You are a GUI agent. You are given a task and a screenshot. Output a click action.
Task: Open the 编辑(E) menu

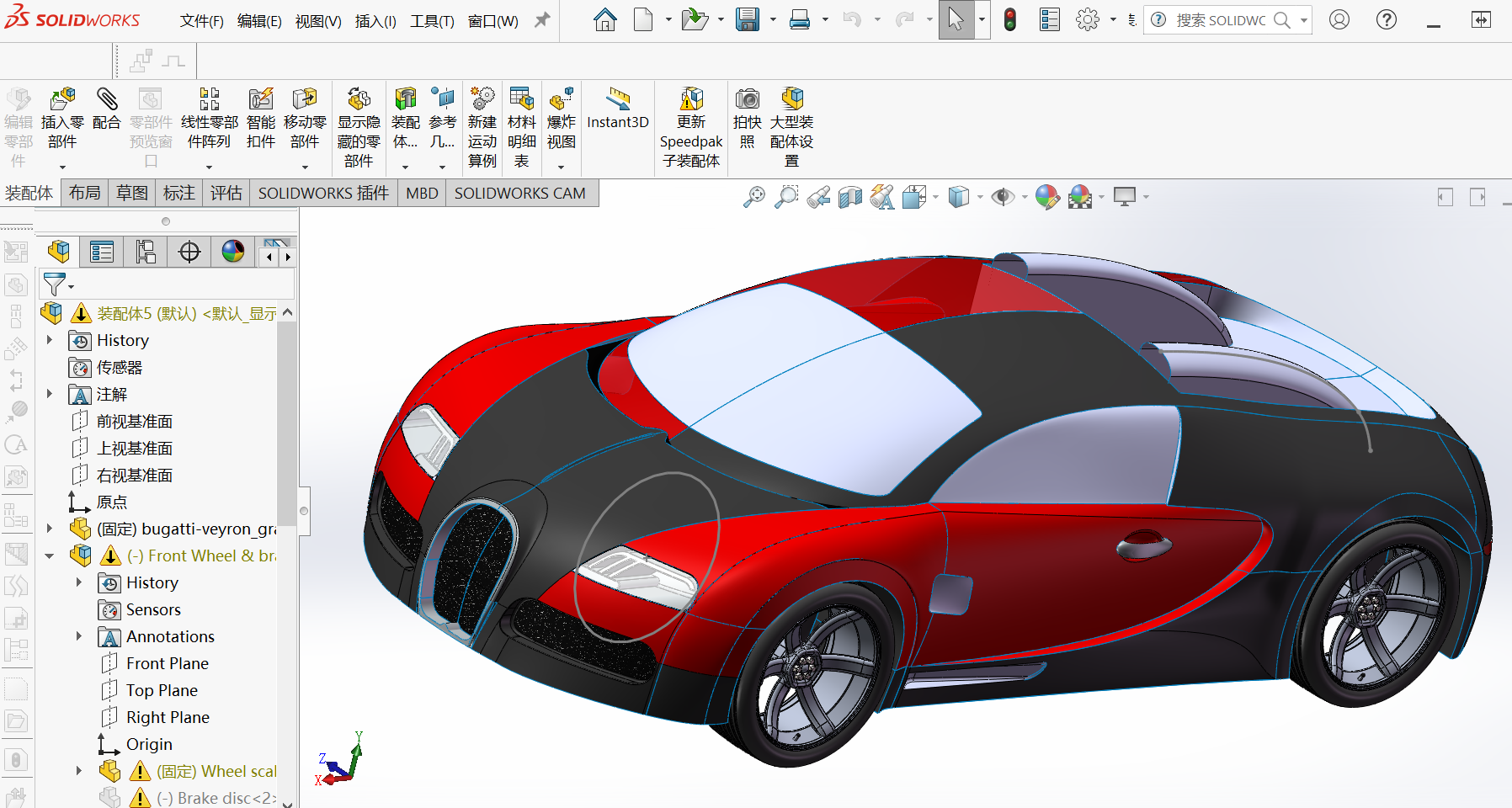(x=259, y=21)
